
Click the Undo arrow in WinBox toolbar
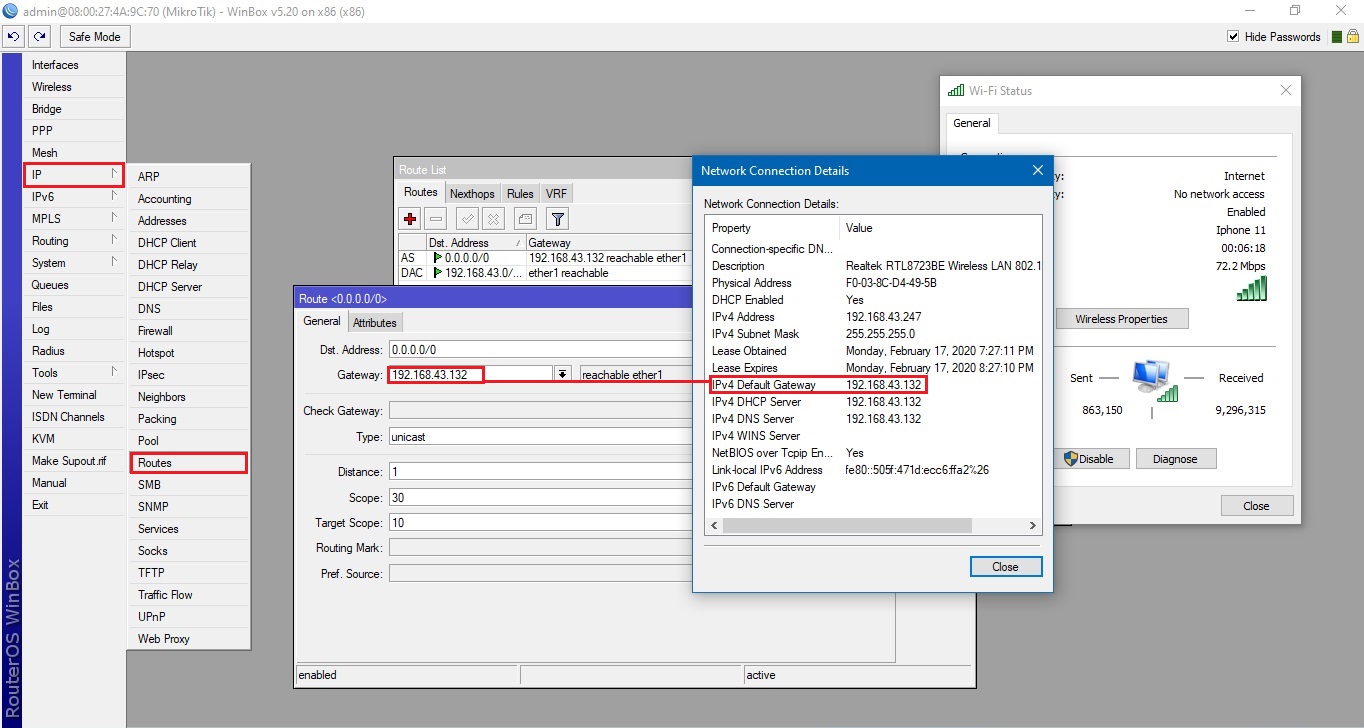15,37
